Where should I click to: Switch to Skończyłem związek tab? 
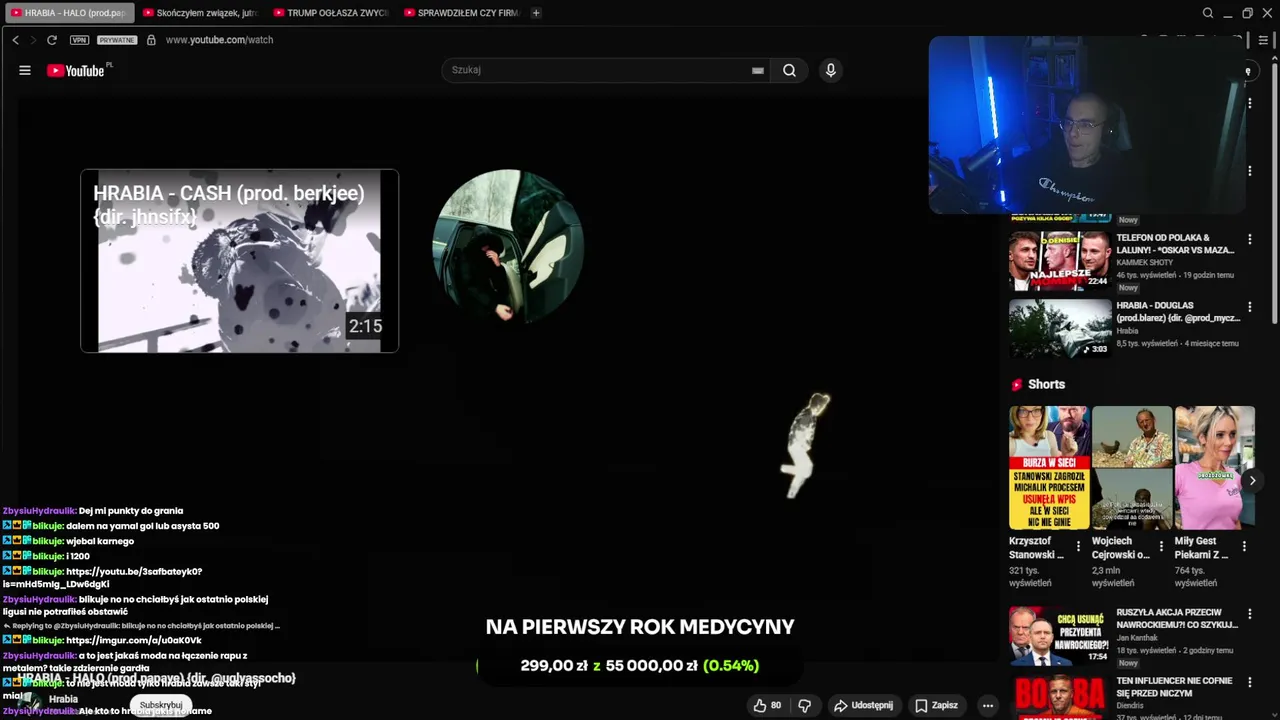200,13
